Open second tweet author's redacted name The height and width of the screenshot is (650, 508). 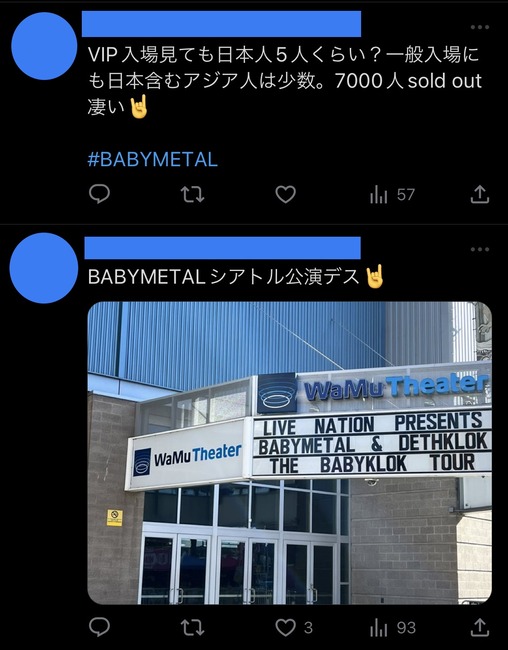[222, 248]
